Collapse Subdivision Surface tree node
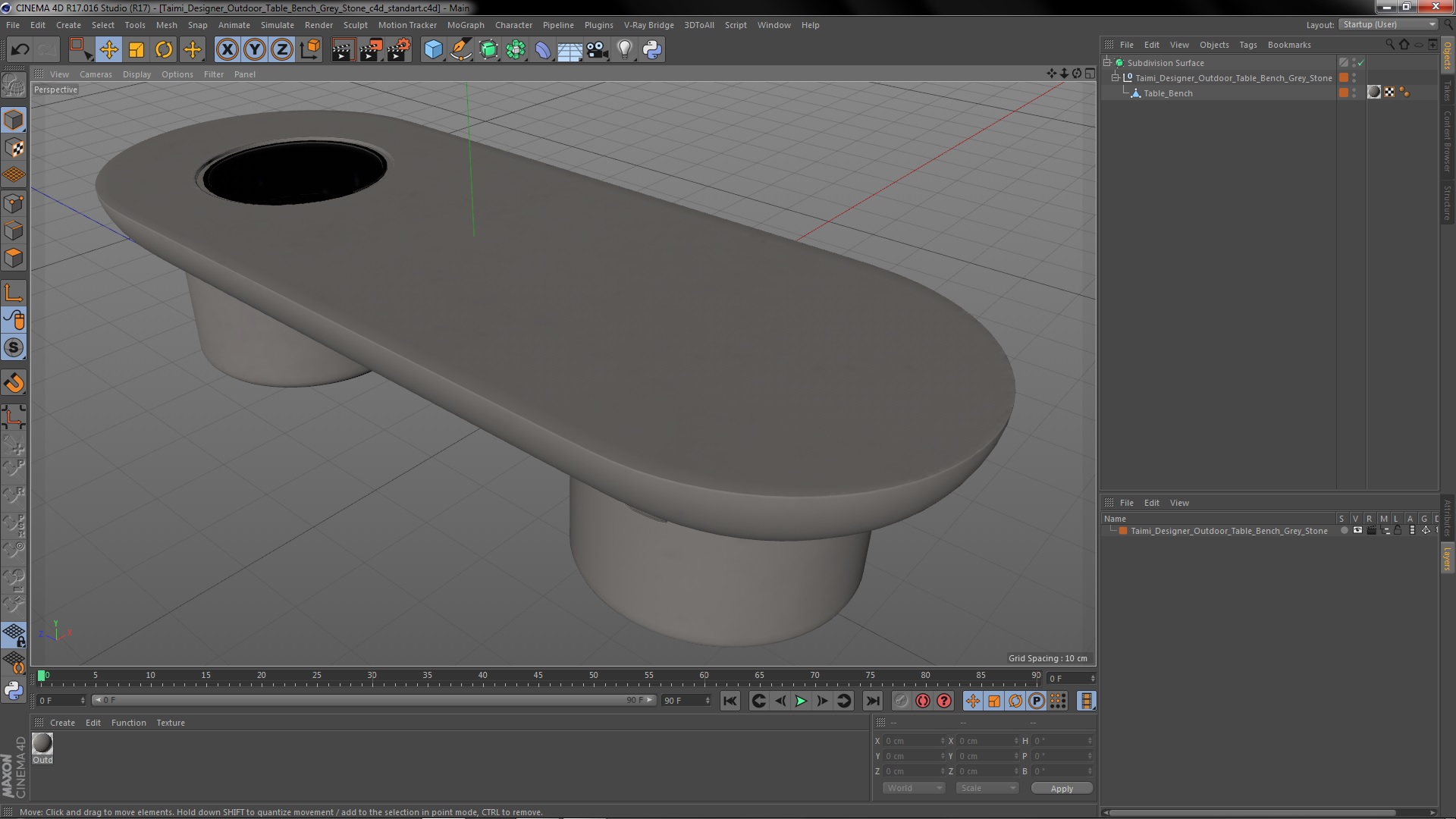The width and height of the screenshot is (1456, 819). 1107,63
